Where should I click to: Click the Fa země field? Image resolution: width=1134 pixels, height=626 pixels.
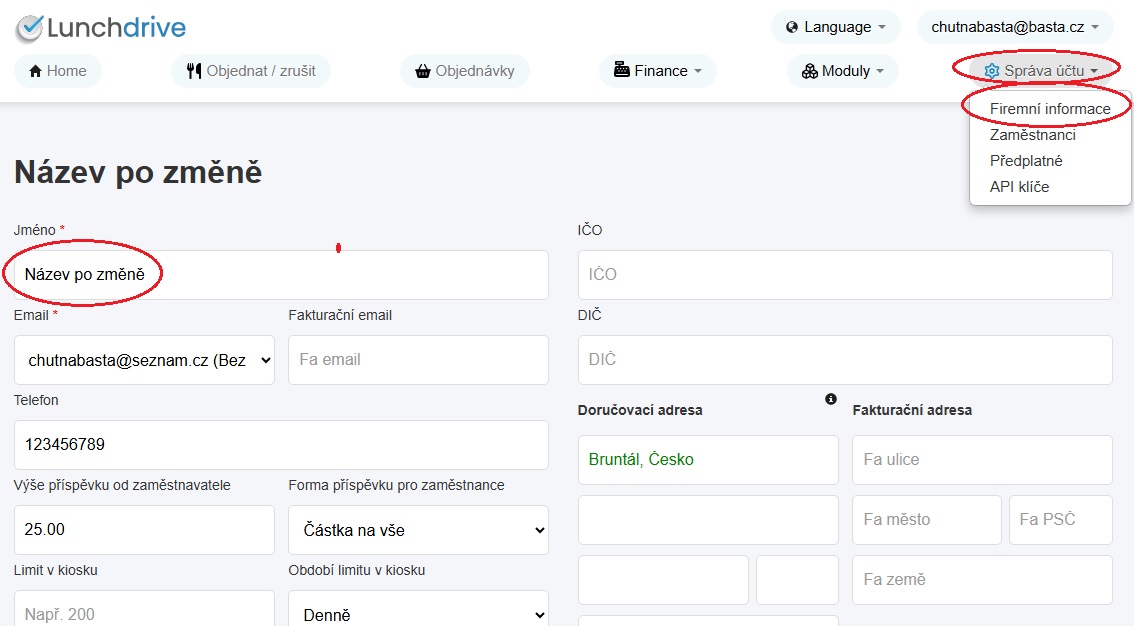[982, 580]
